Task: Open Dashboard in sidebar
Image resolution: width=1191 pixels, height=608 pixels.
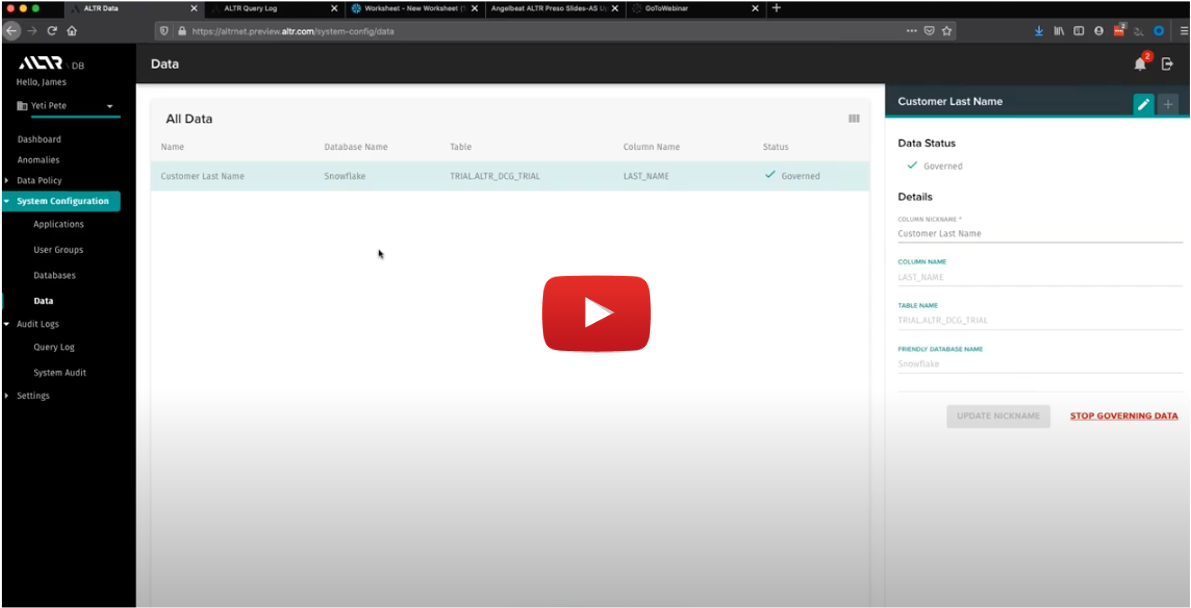Action: point(39,140)
